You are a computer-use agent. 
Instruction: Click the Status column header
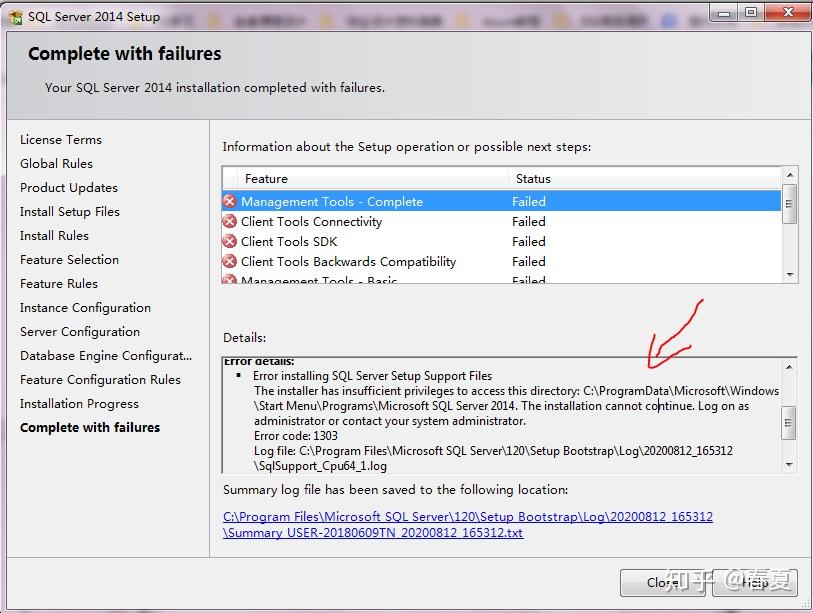click(x=644, y=179)
